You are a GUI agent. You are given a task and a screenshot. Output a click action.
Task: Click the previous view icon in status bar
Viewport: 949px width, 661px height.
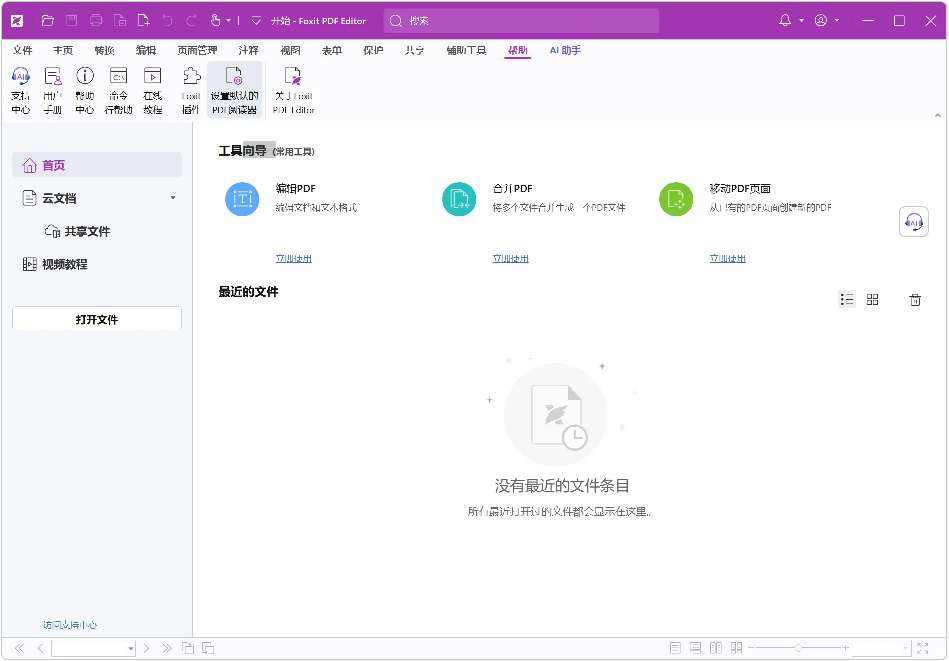[188, 648]
